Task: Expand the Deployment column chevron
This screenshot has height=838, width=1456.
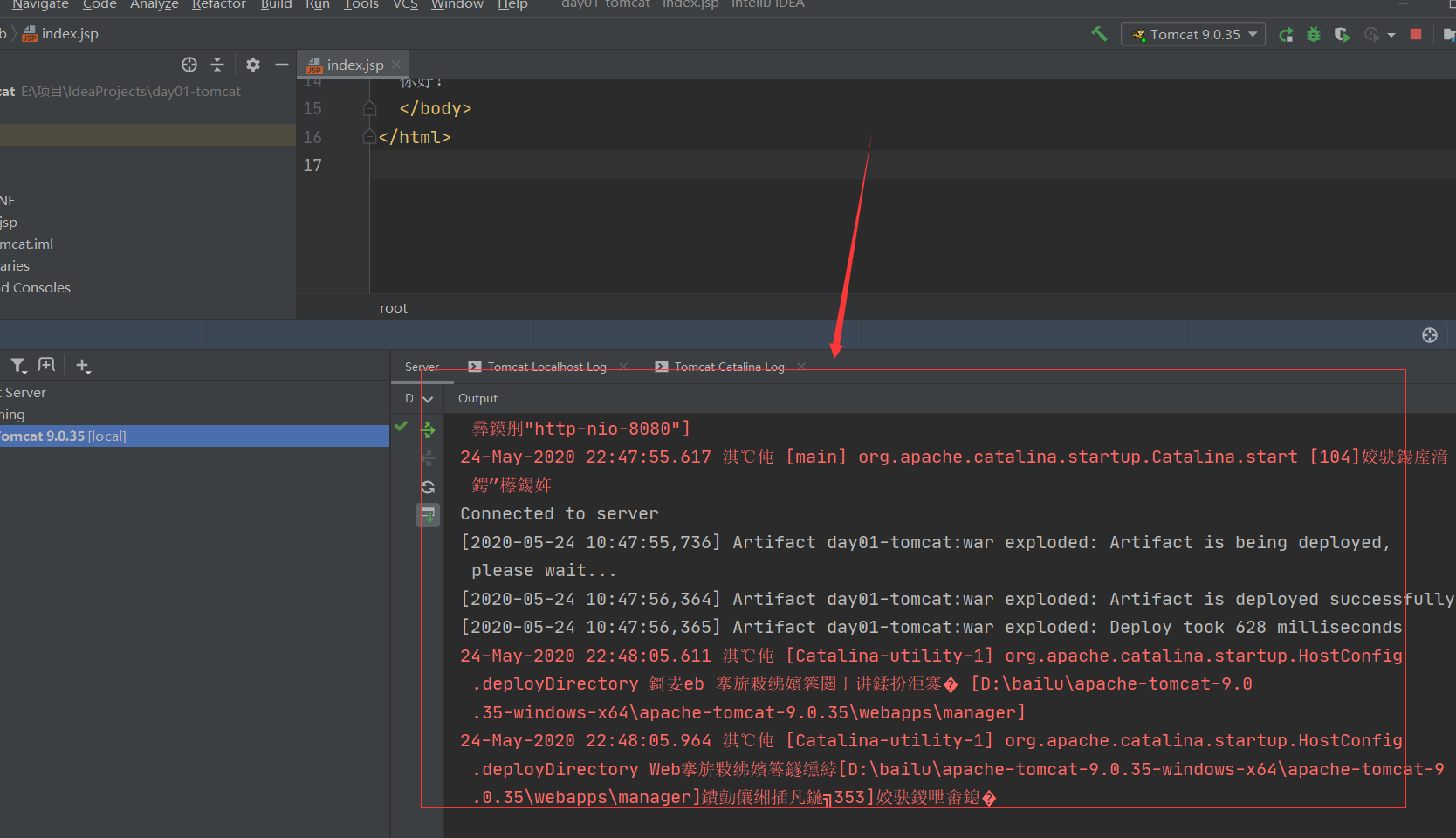Action: click(428, 399)
